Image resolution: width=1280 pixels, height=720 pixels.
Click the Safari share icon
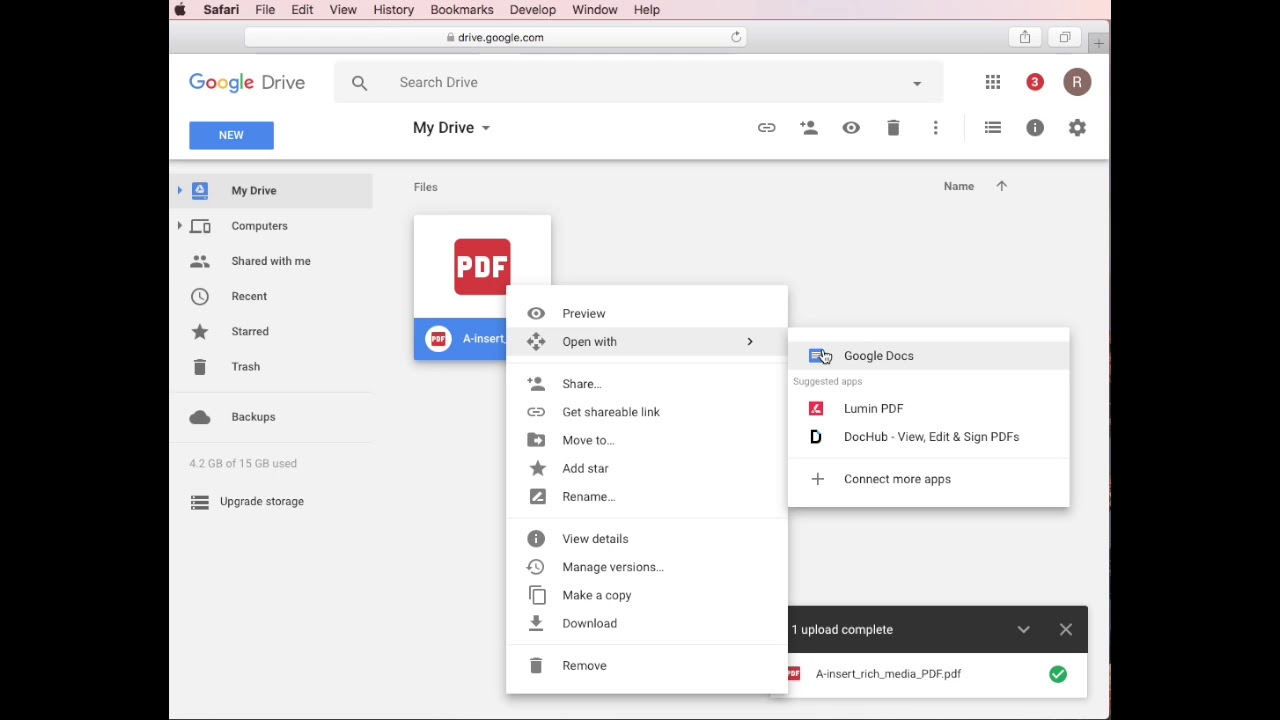(x=1025, y=37)
